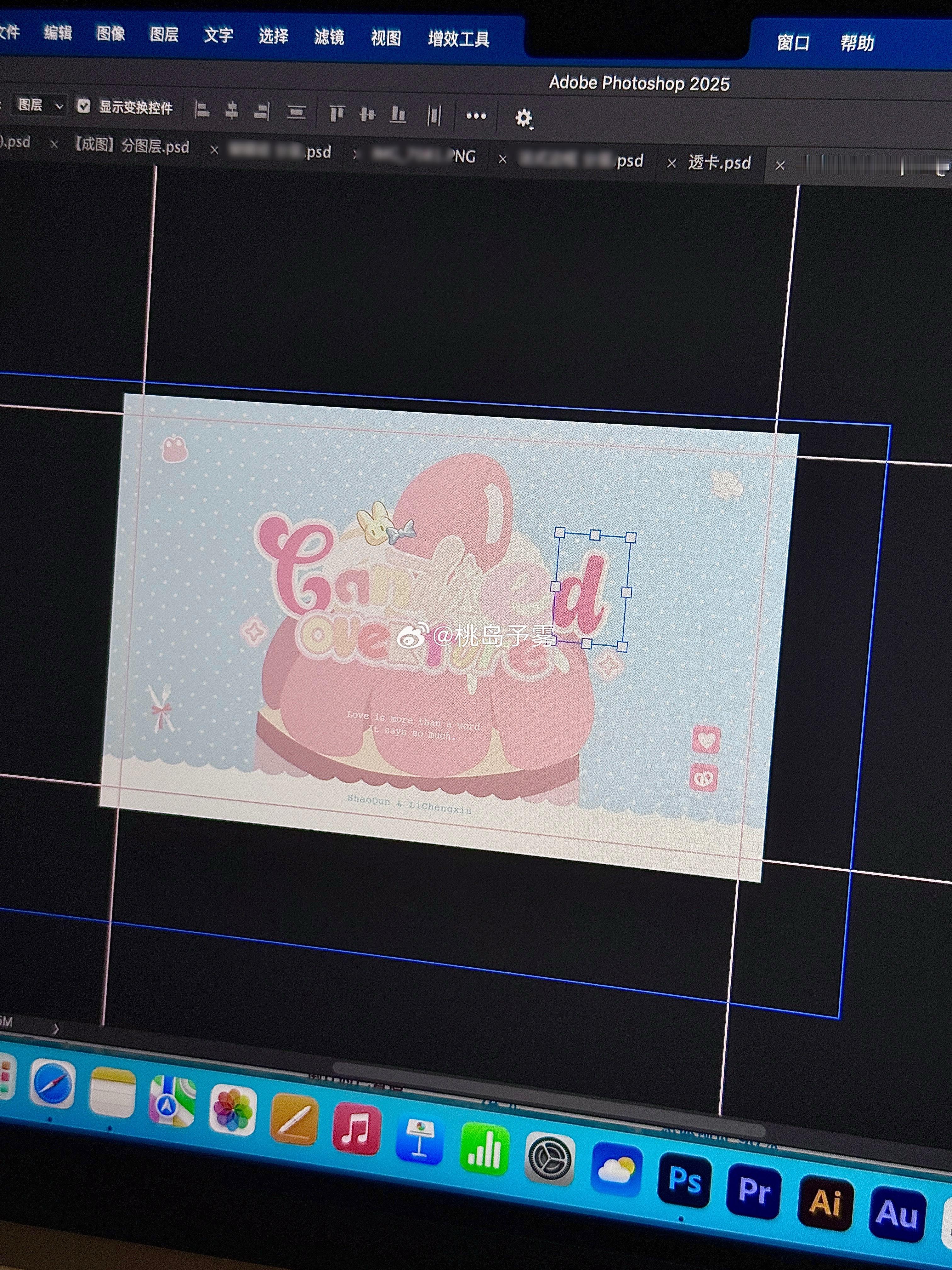Open Safari from the Dock
The height and width of the screenshot is (1270, 952).
pos(52,1084)
